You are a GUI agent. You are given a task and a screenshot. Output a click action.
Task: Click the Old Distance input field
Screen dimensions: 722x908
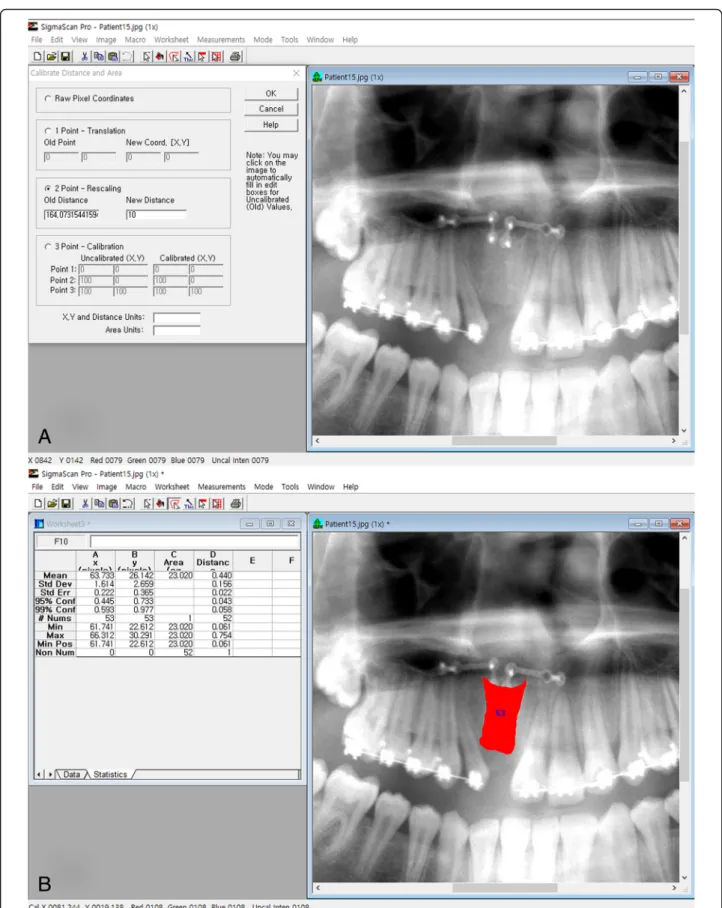click(71, 215)
